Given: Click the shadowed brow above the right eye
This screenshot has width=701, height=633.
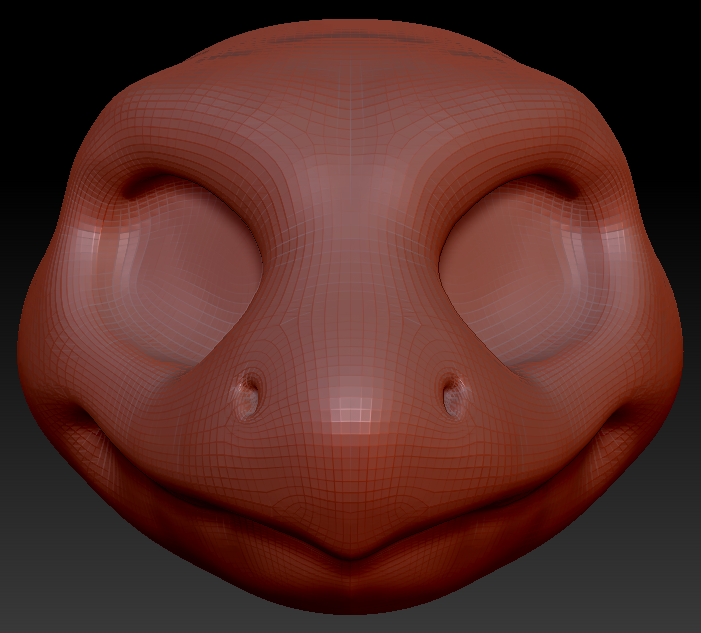Looking at the screenshot, I should point(540,186).
